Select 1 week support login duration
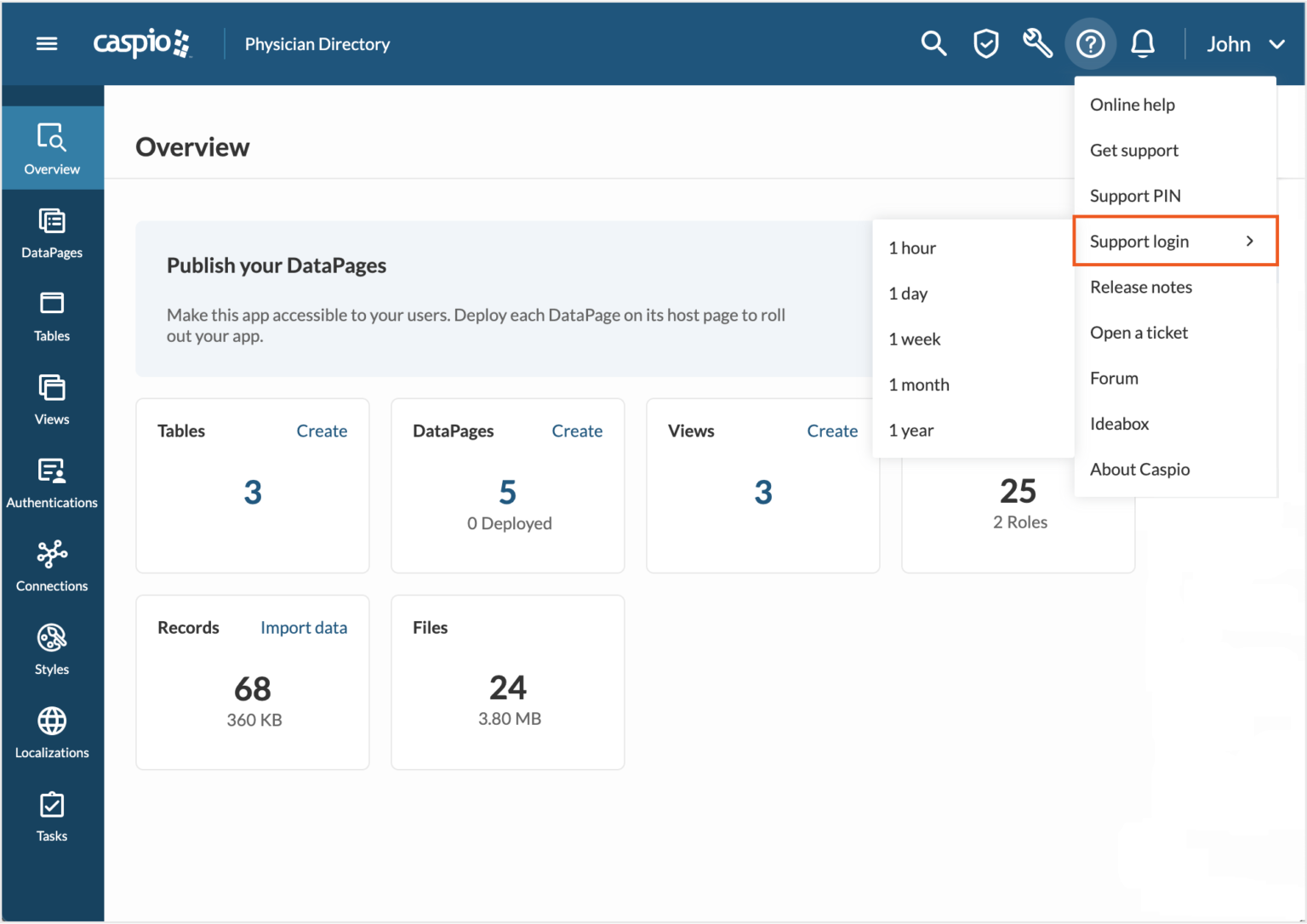This screenshot has height=924, width=1307. coord(915,339)
